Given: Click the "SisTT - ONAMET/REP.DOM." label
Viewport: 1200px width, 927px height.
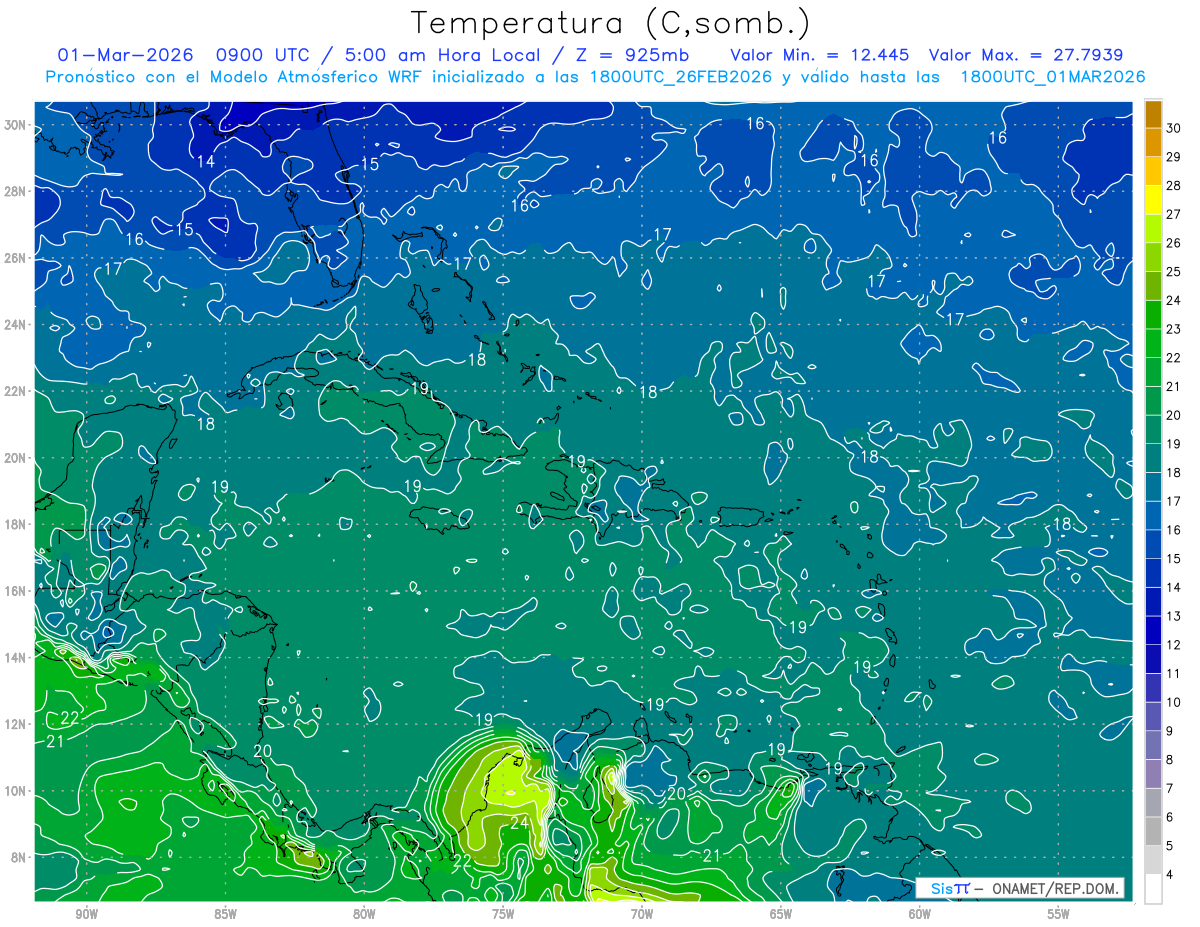Looking at the screenshot, I should pyautogui.click(x=1021, y=887).
